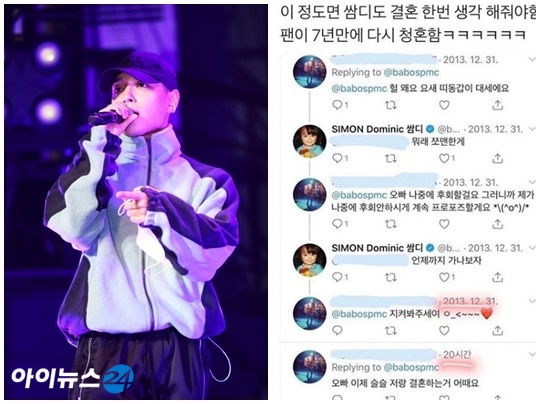Open the 2013. 12. 31. timestamp on 지켜봐주세여 tweet

[x=470, y=301]
